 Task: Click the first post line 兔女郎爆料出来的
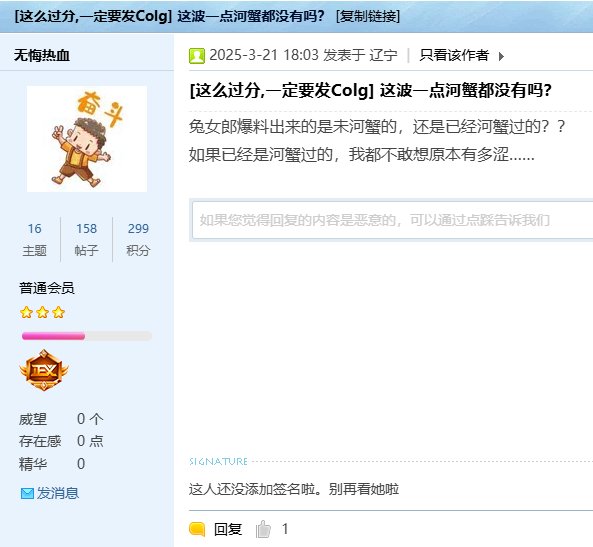point(376,127)
